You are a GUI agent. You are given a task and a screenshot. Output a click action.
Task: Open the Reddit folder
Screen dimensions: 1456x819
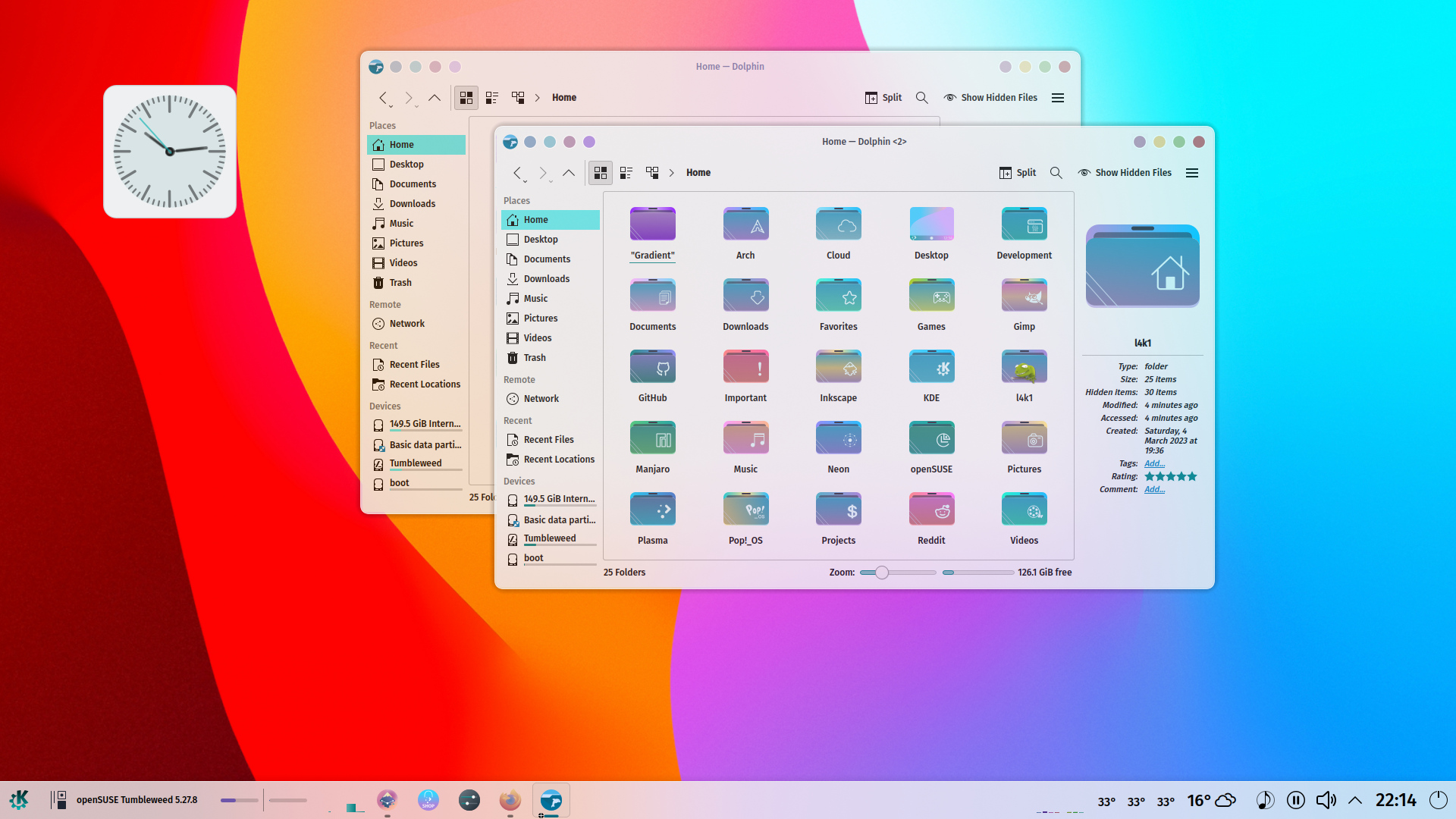click(x=931, y=519)
